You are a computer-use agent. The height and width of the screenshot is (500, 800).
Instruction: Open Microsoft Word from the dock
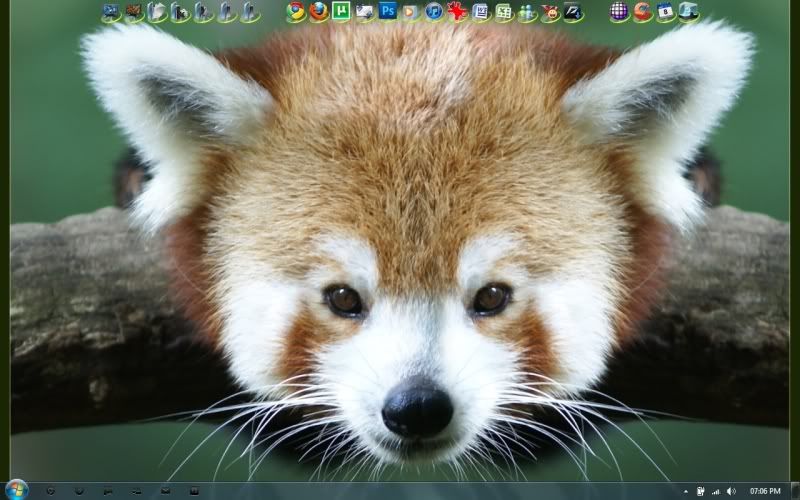tap(481, 12)
